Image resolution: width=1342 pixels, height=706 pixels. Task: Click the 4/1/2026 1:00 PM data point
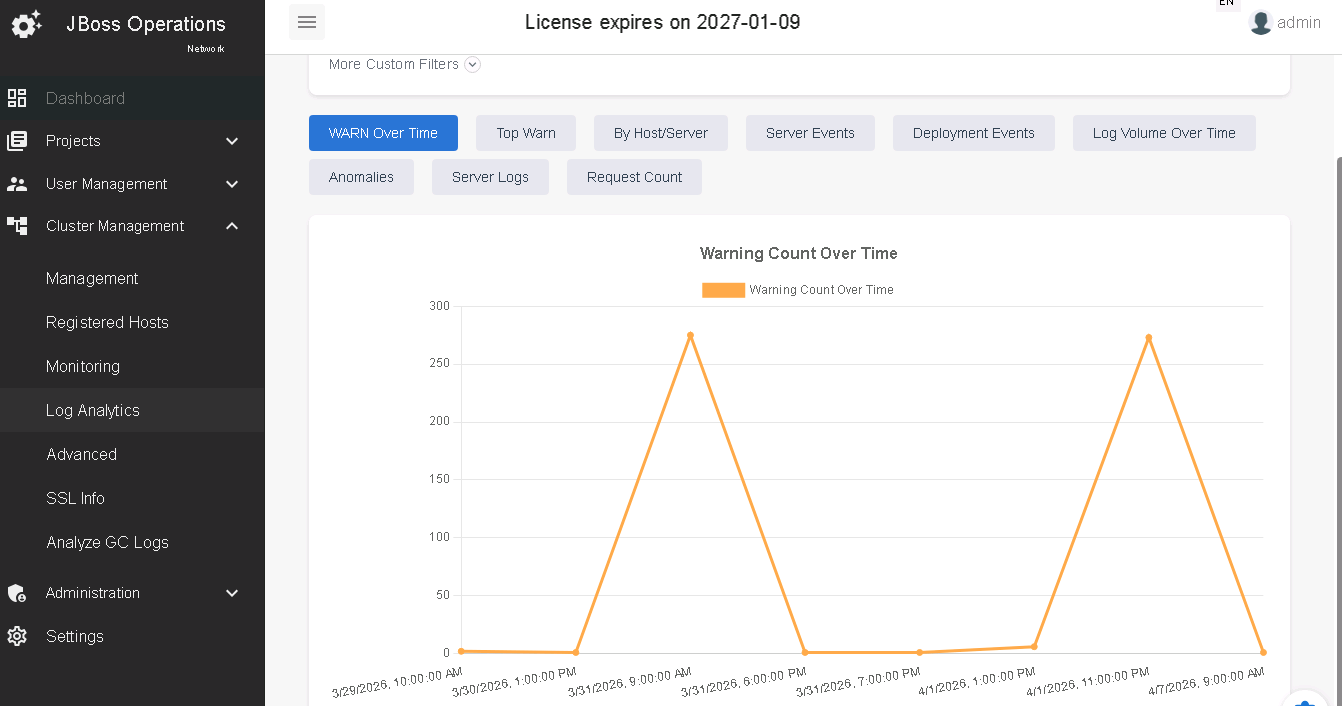click(1034, 647)
